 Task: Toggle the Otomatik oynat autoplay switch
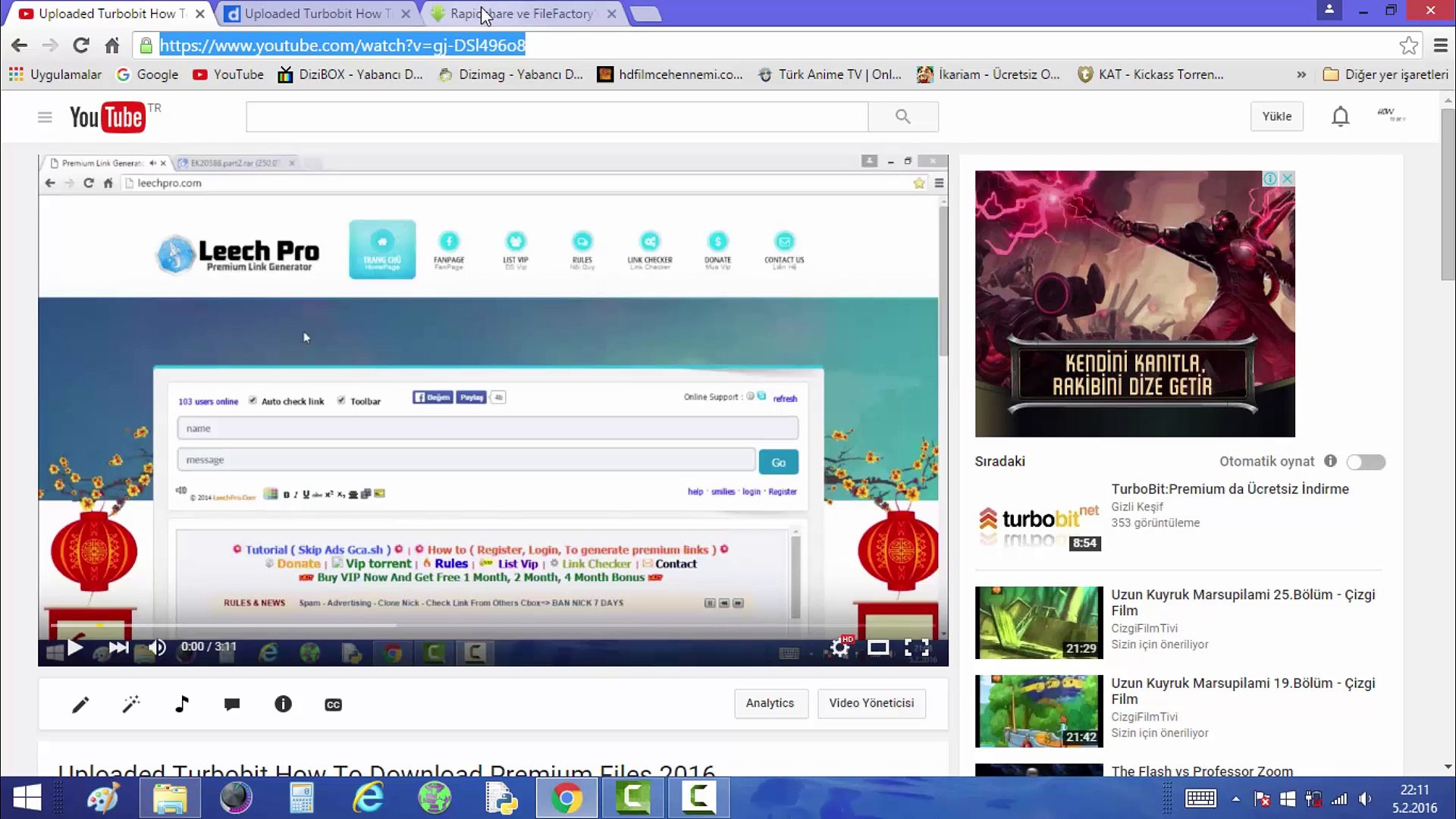click(x=1366, y=462)
